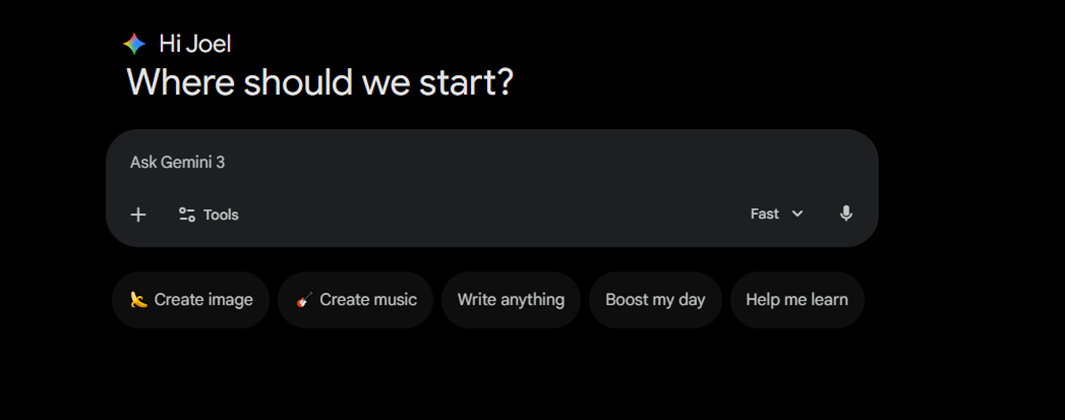Choose the Create music suggestion text
This screenshot has height=420, width=1065.
click(368, 299)
